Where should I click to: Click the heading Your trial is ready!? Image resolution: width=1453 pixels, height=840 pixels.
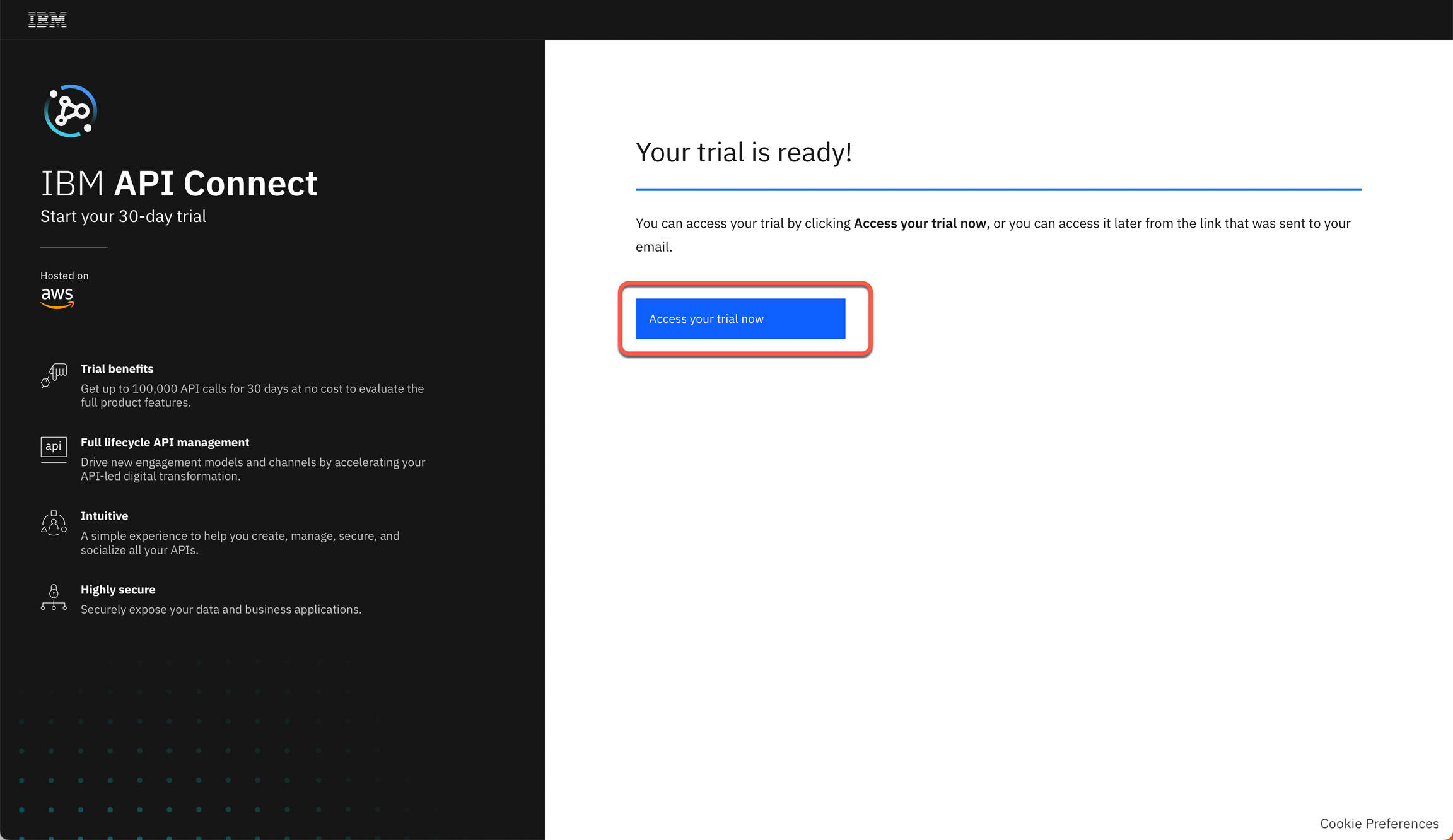pos(744,152)
